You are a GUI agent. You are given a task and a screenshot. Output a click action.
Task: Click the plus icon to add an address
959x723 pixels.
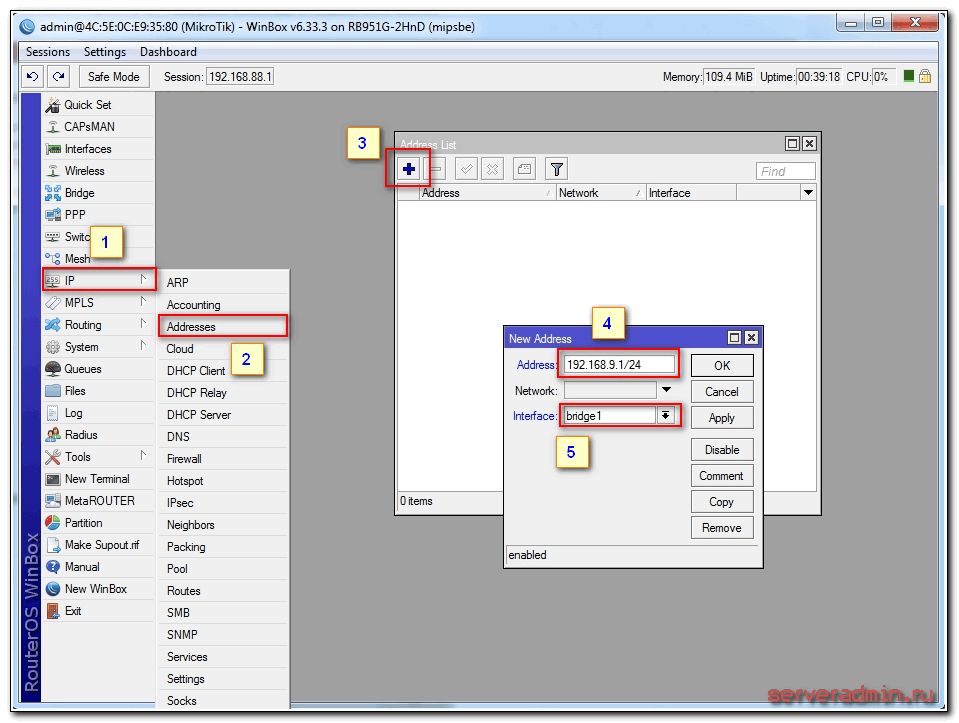point(409,169)
